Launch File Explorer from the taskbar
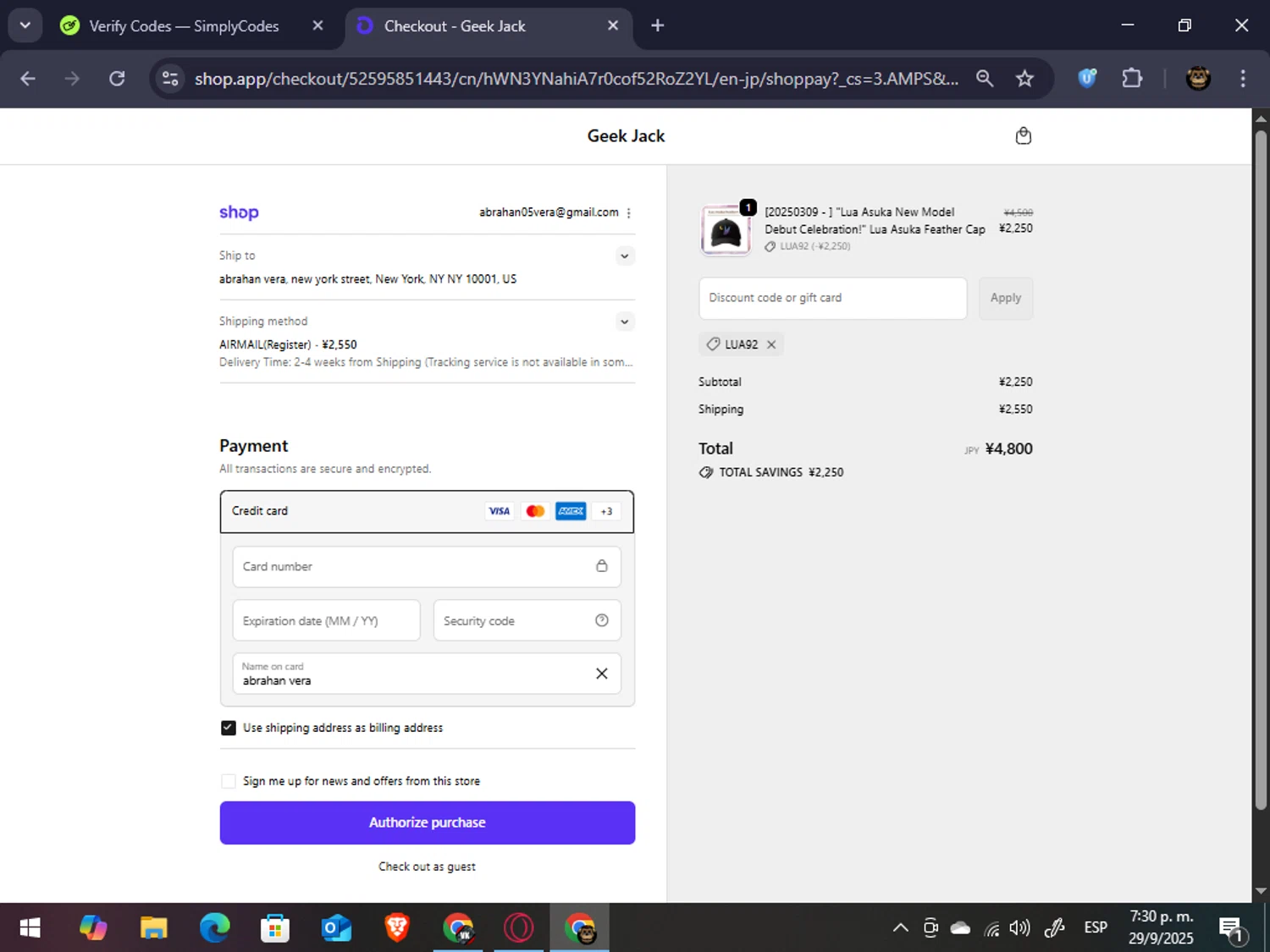Image resolution: width=1270 pixels, height=952 pixels. [x=153, y=928]
